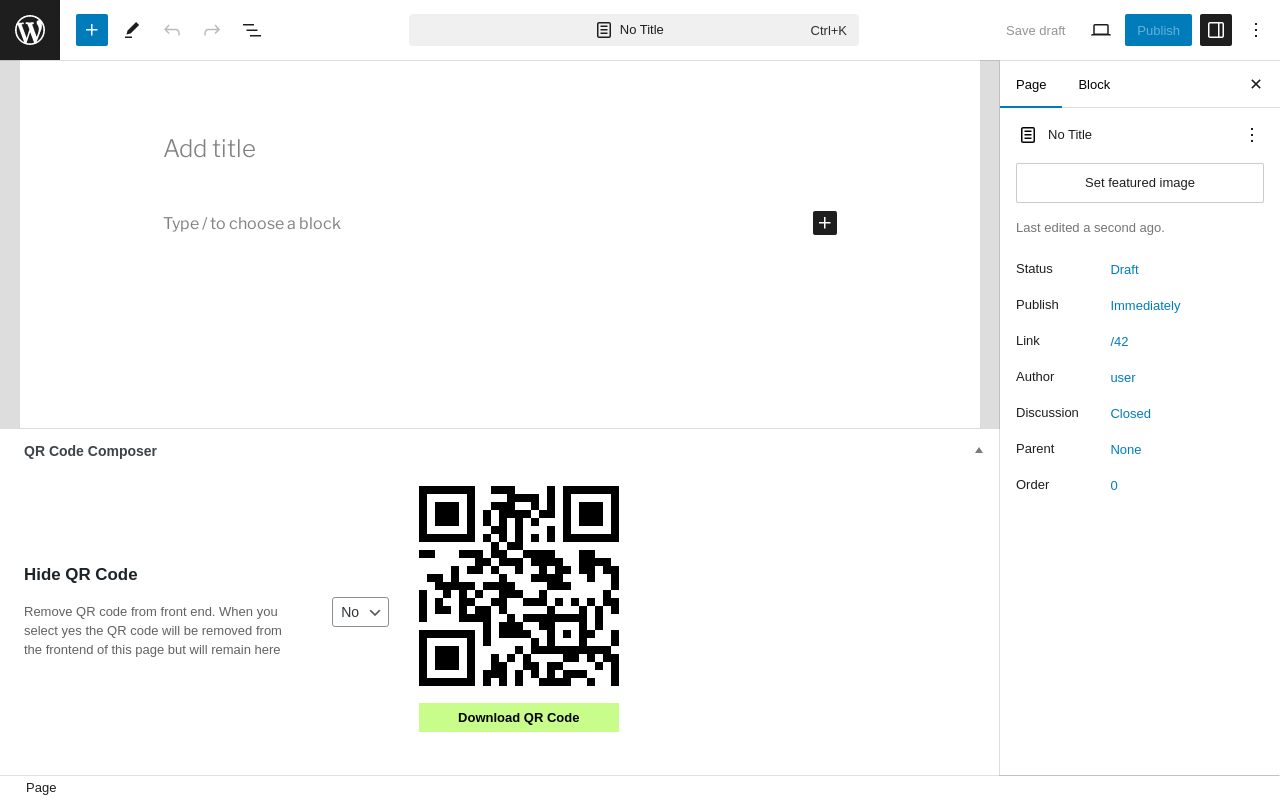Click the Undo arrow
Screen dimensions: 1280x800
coord(172,30)
